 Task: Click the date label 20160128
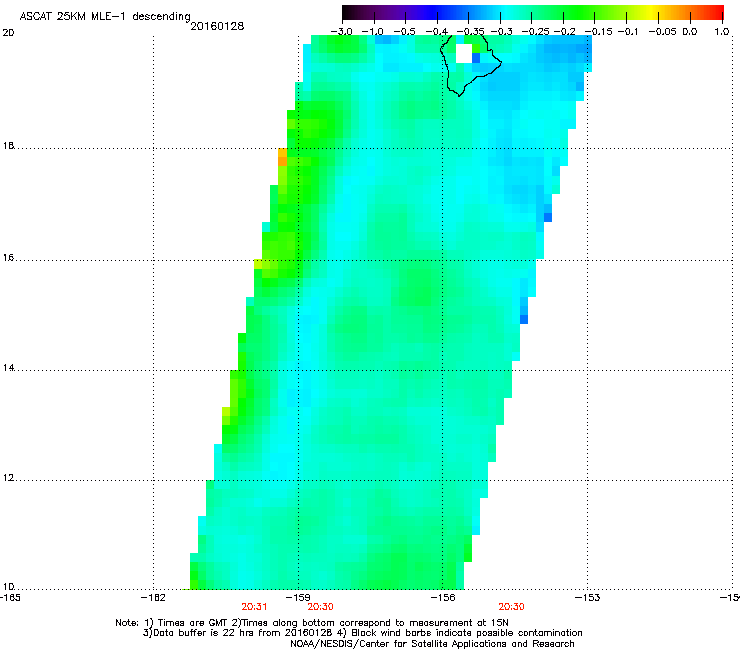point(217,26)
